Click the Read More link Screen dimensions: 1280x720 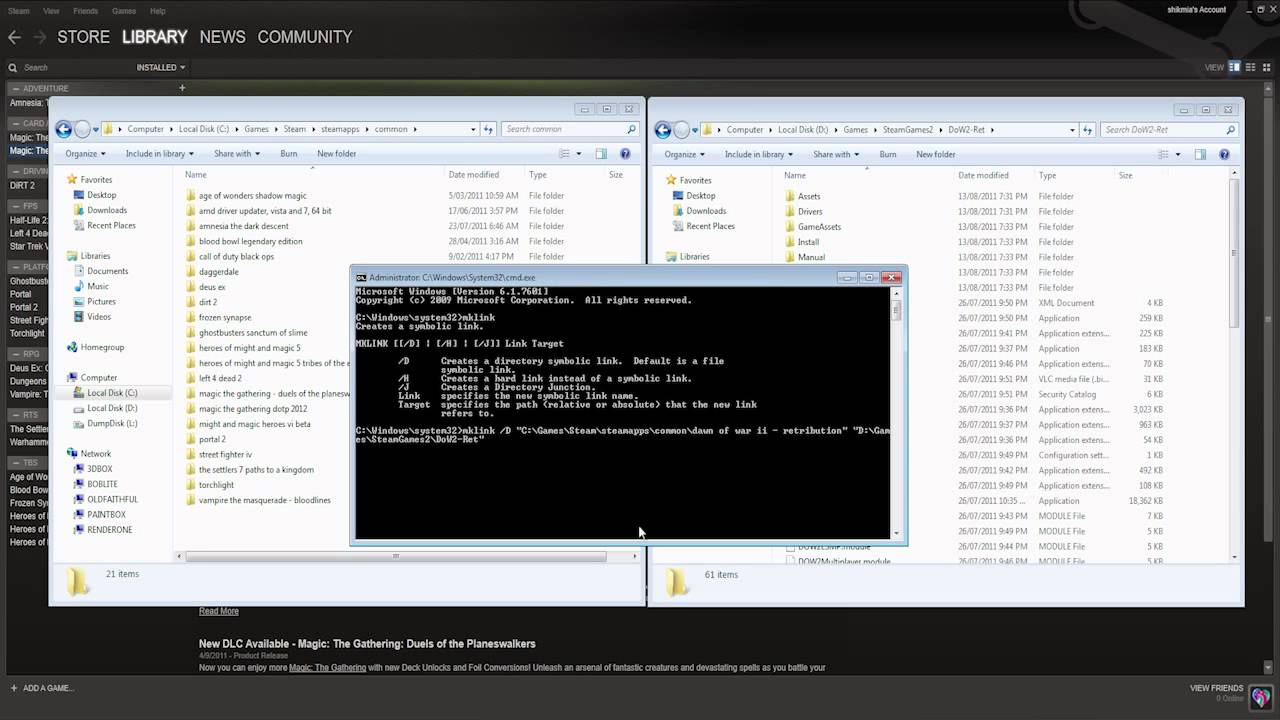coord(218,611)
